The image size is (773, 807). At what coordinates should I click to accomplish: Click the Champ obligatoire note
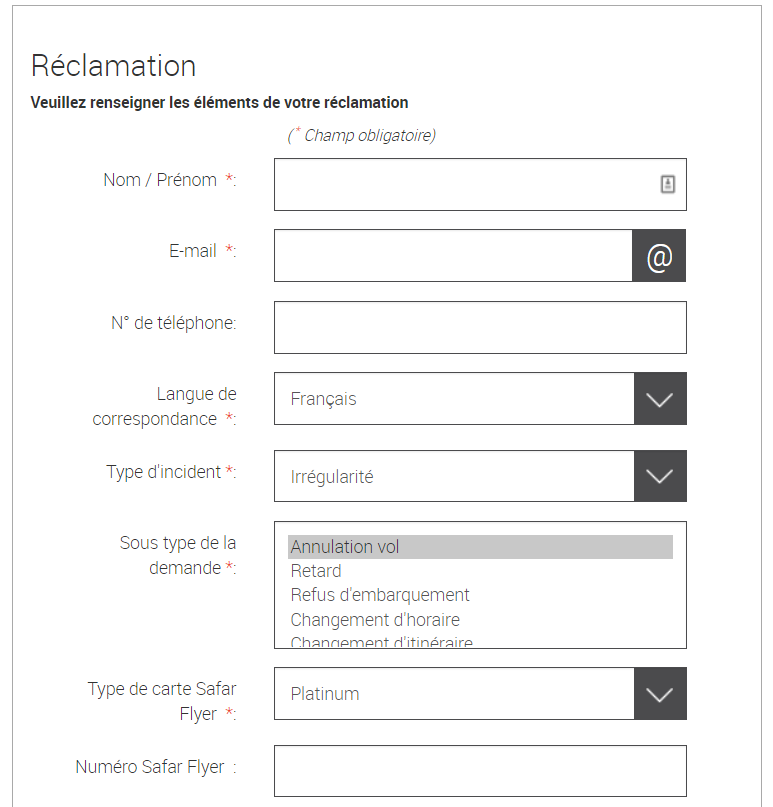pos(362,135)
